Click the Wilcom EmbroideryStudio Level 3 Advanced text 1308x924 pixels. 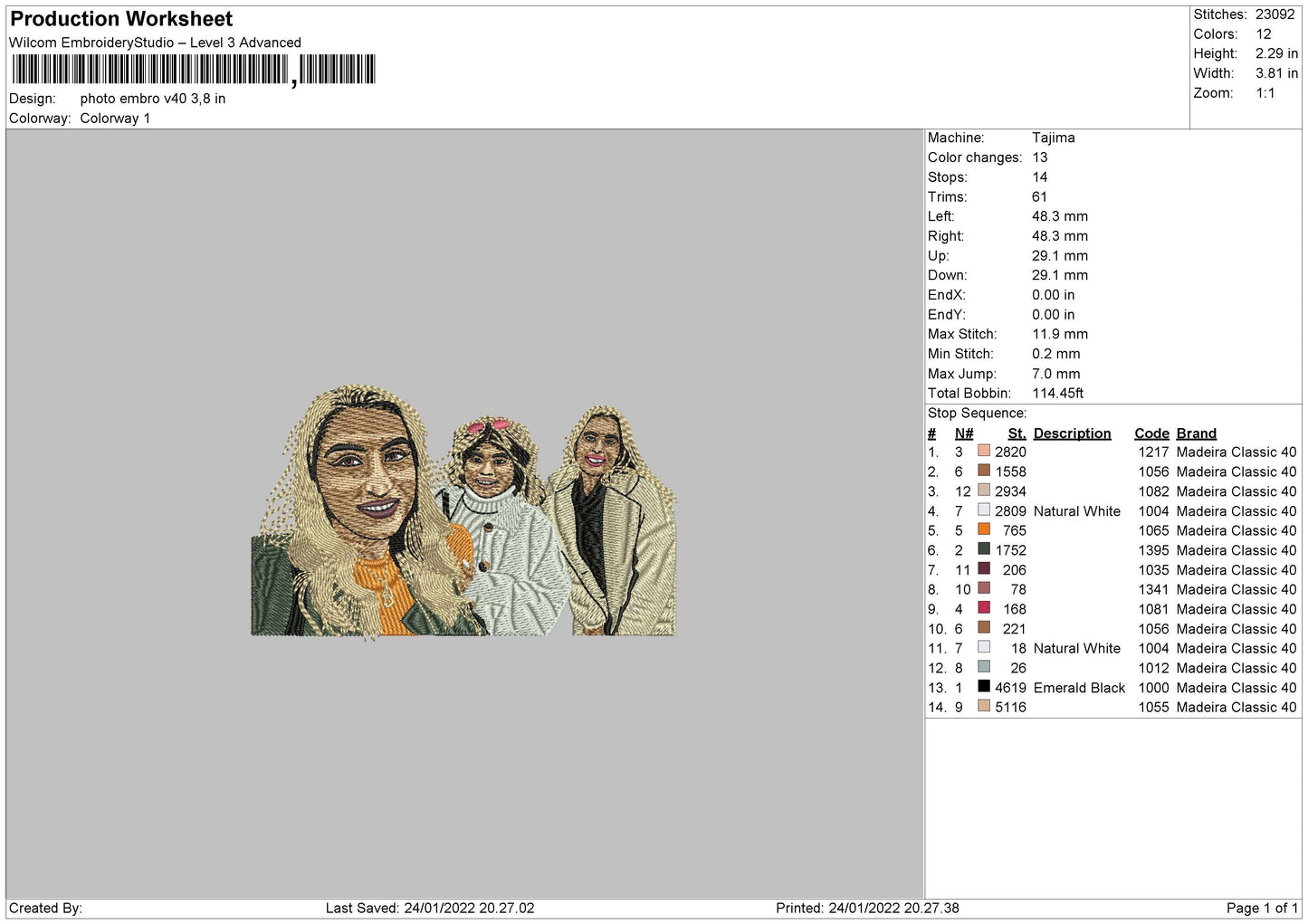pos(155,43)
